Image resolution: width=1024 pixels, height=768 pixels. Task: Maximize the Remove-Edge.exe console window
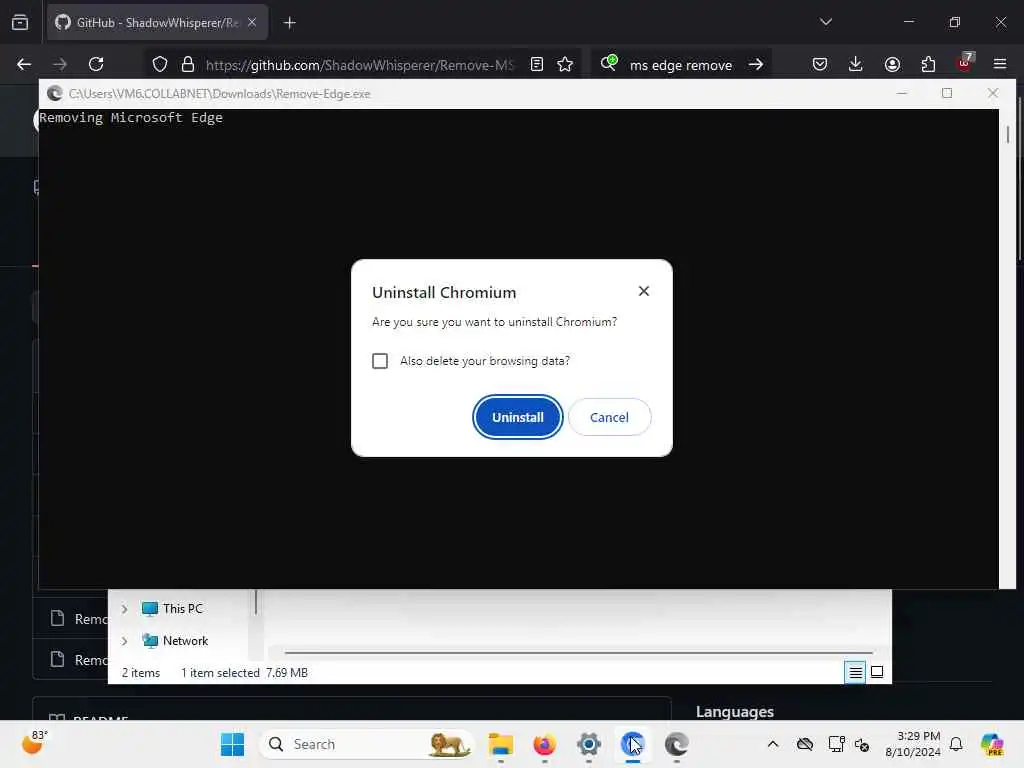947,93
